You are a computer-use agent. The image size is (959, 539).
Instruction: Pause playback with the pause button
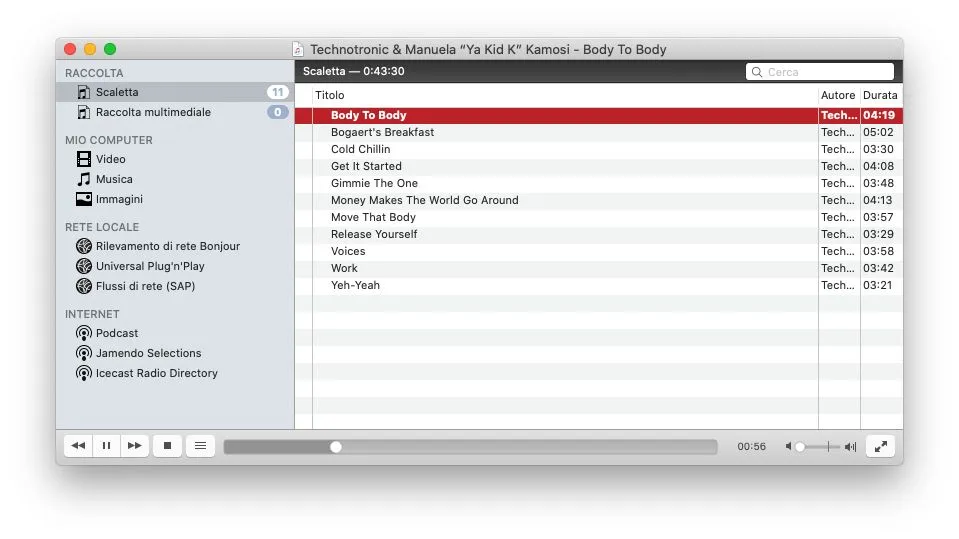(x=106, y=446)
